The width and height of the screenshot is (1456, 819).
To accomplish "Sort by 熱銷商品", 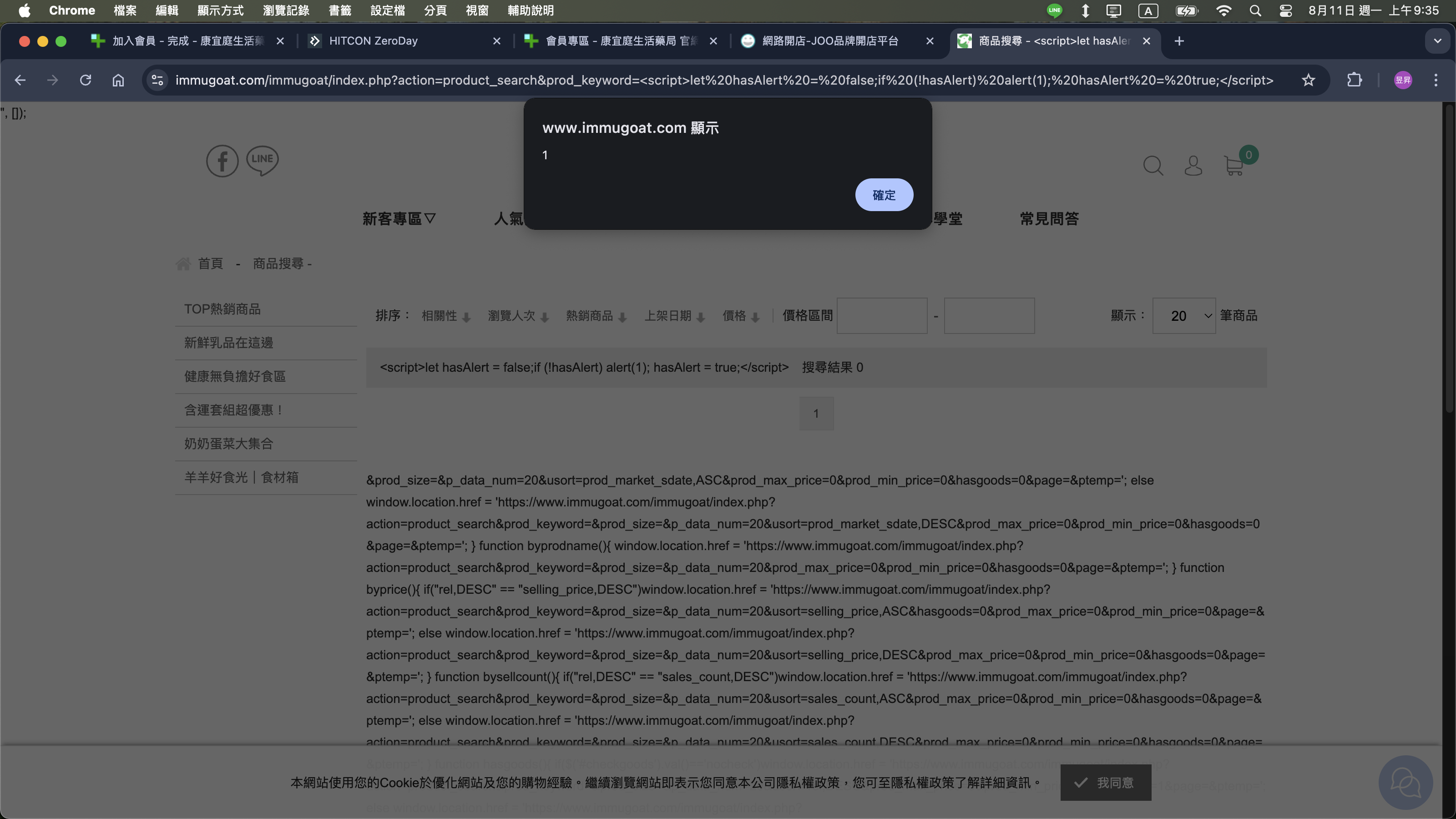I will coord(597,316).
